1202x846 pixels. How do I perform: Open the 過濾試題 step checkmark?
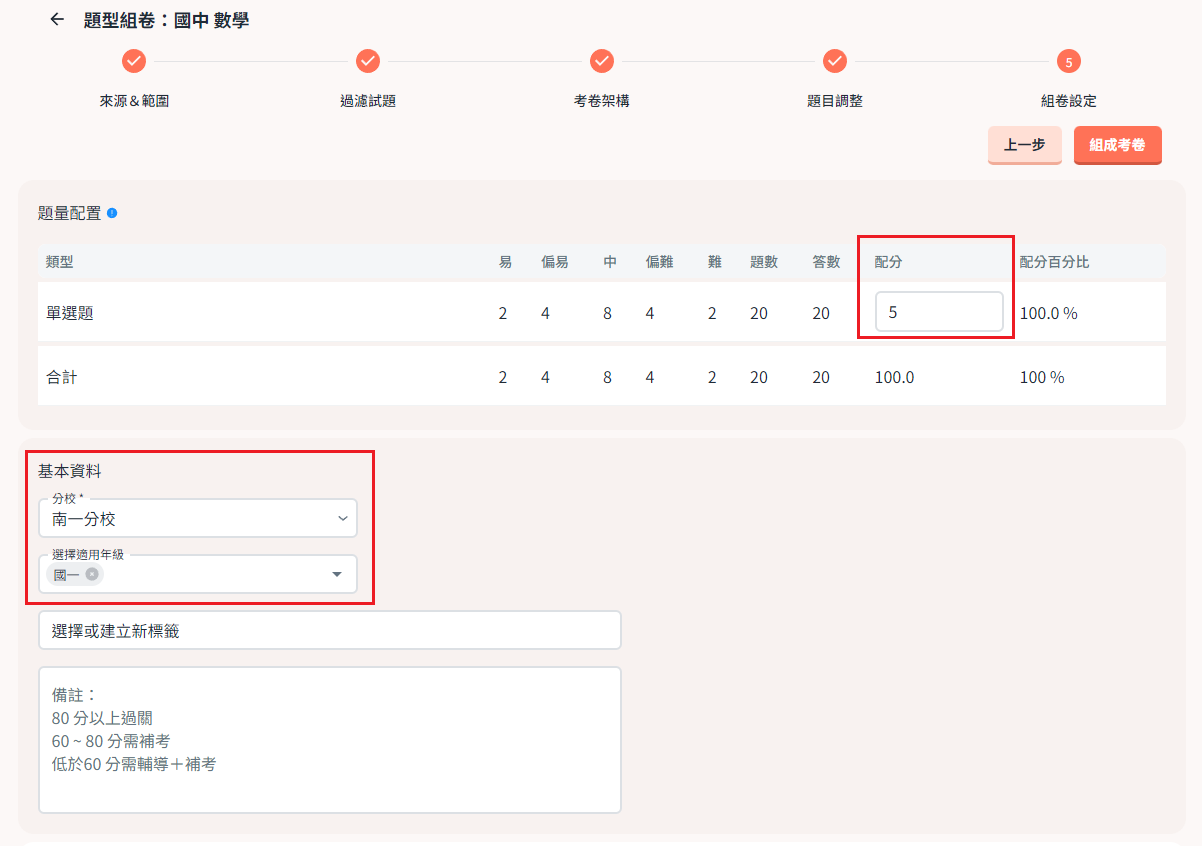368,61
